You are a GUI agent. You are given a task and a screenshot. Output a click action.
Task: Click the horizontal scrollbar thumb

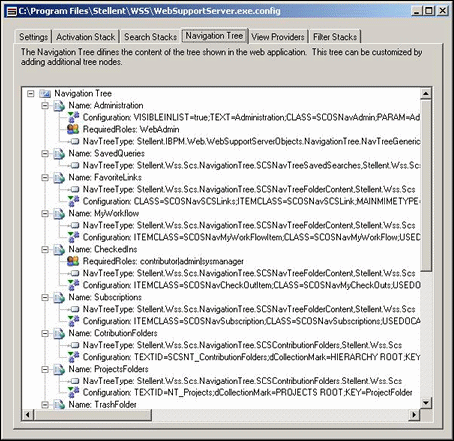click(92, 415)
